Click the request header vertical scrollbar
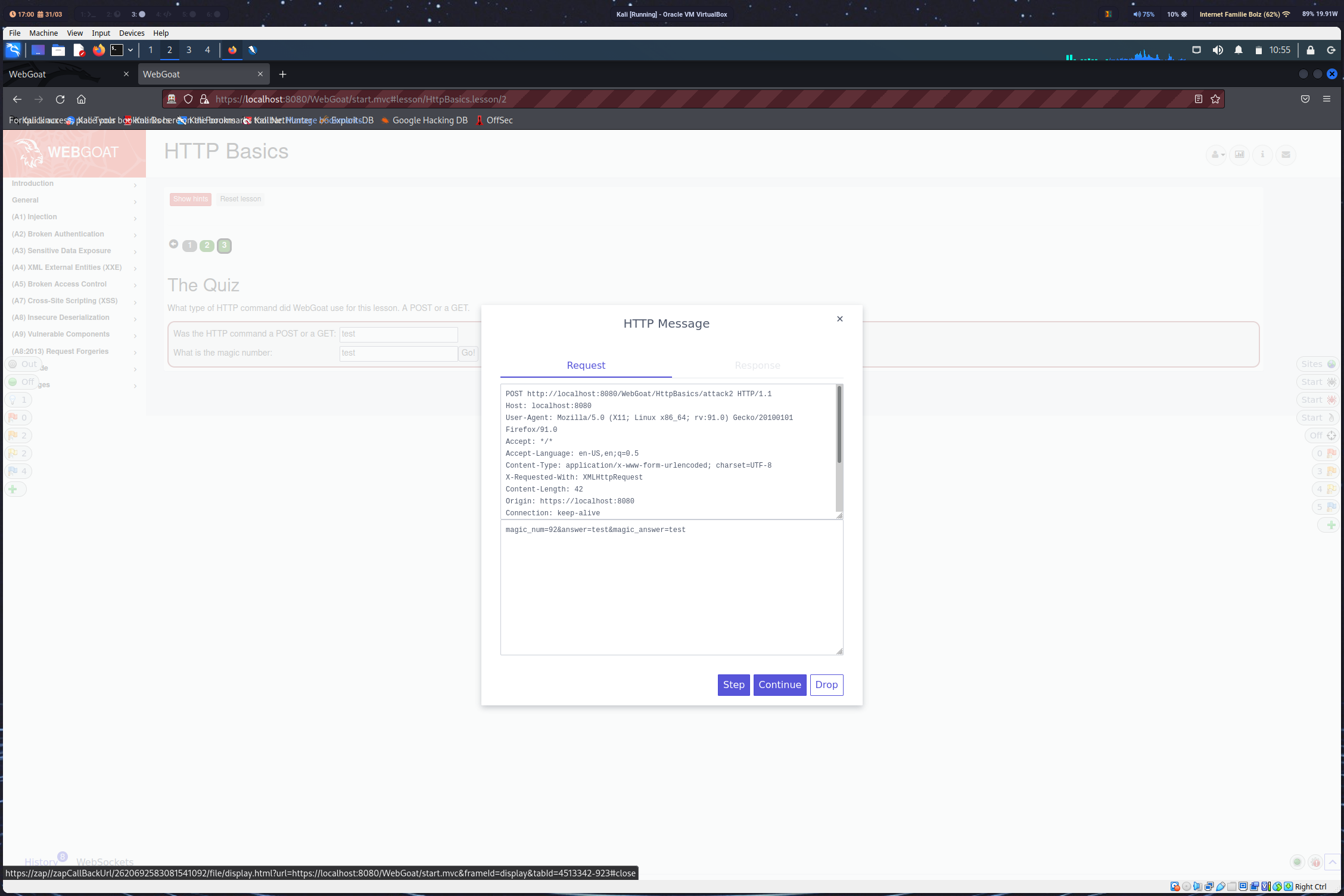 (x=839, y=425)
